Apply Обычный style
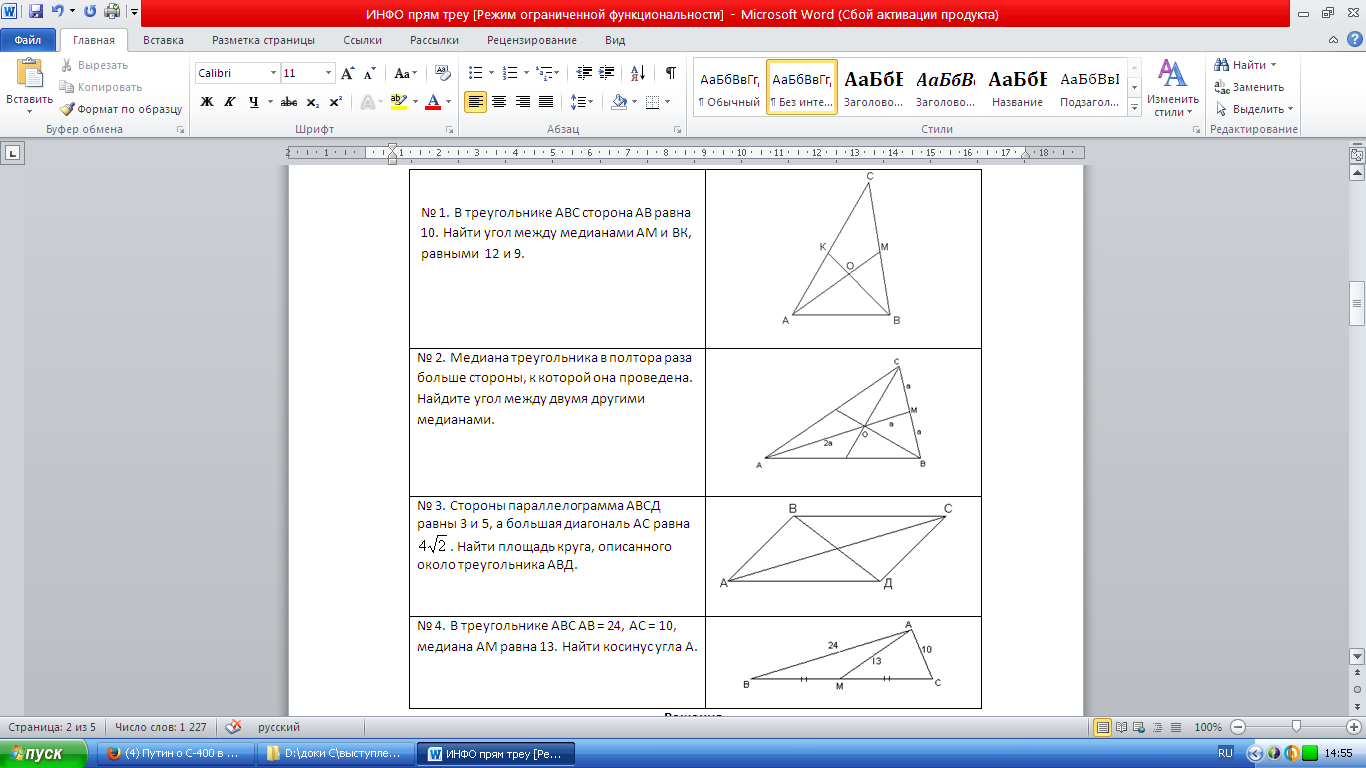This screenshot has width=1366, height=768. 730,88
